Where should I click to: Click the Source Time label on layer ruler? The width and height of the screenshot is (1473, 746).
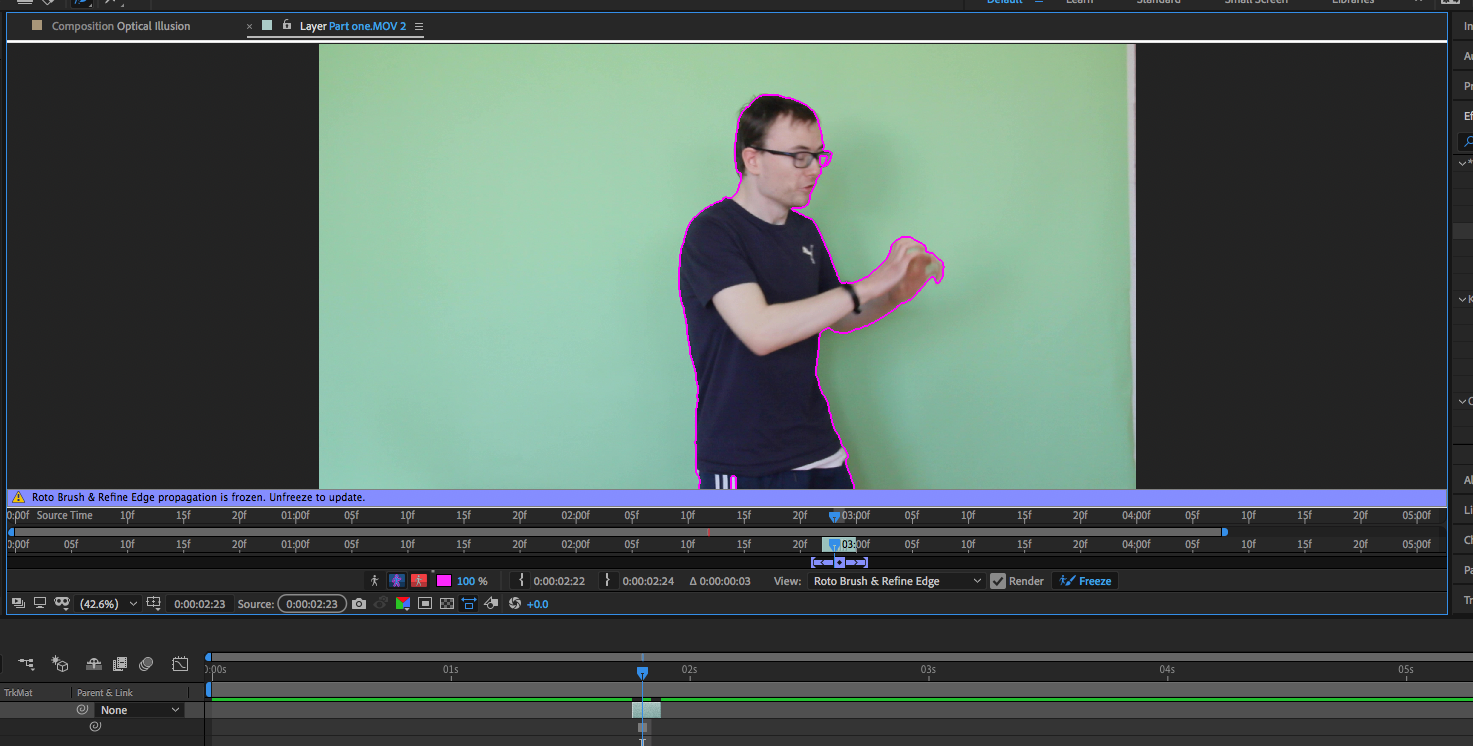click(65, 516)
